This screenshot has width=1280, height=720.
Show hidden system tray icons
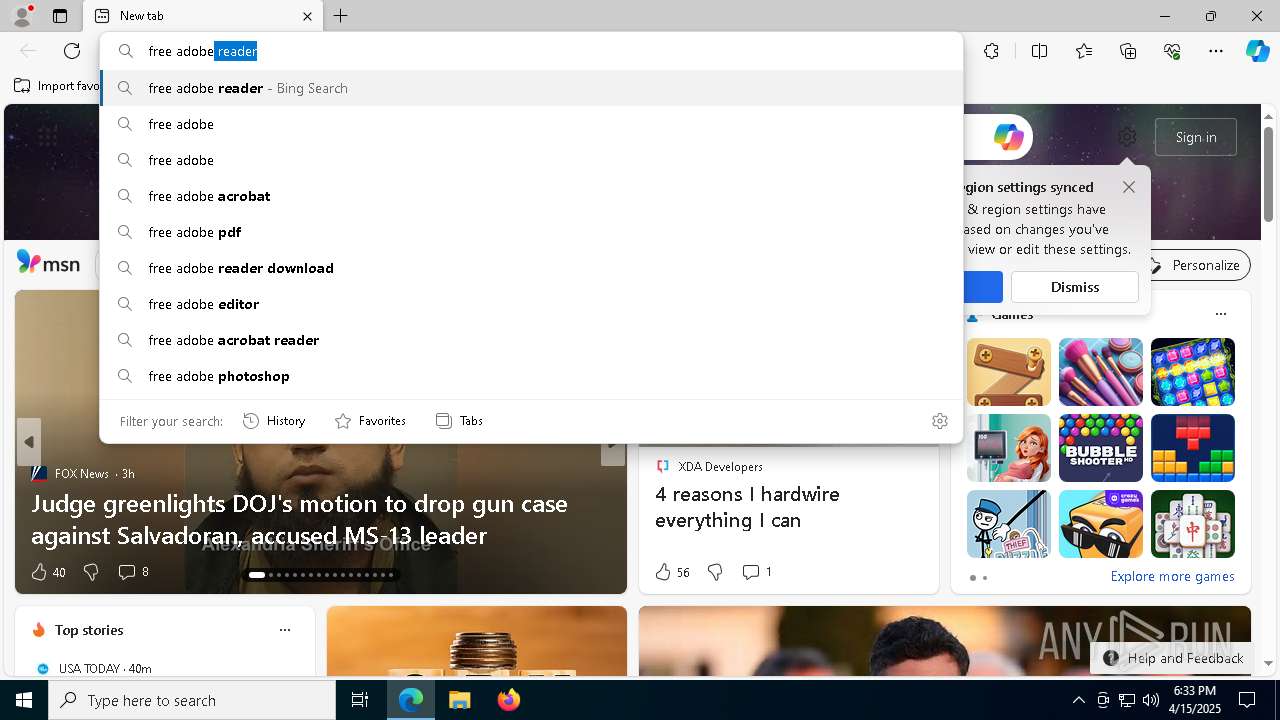1078,700
